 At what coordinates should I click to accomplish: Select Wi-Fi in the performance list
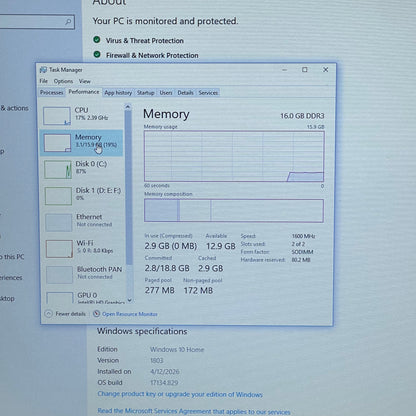point(82,248)
